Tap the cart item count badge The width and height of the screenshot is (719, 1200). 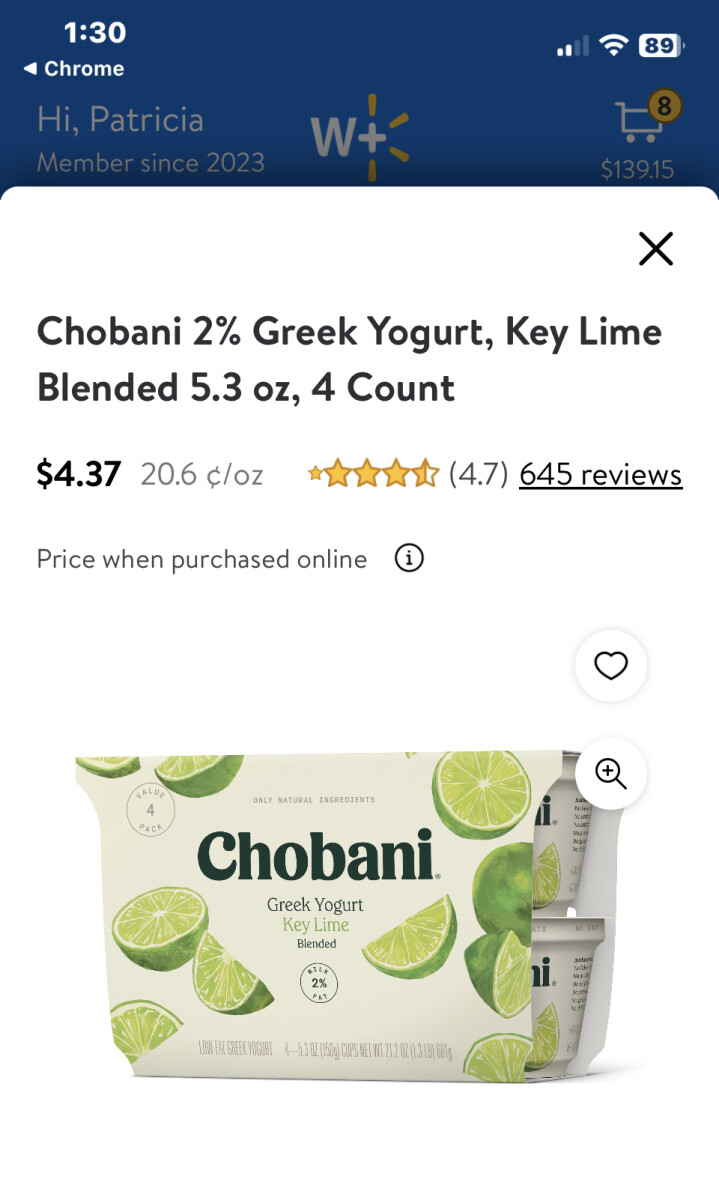[665, 104]
